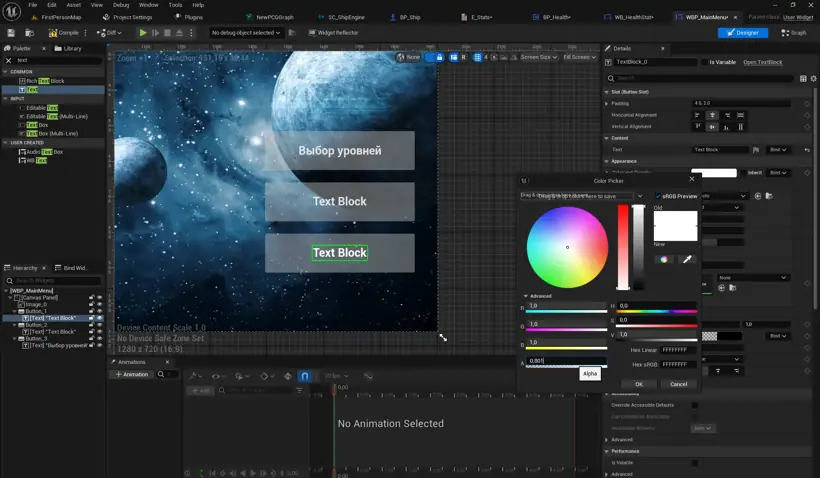This screenshot has height=478, width=820.
Task: Click the red saturation vertical slider
Action: coord(623,247)
